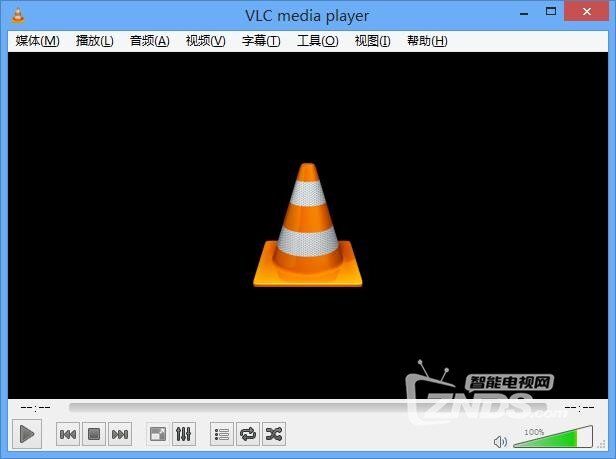The height and width of the screenshot is (459, 616).
Task: Open the 播放(L) menu
Action: [95, 41]
